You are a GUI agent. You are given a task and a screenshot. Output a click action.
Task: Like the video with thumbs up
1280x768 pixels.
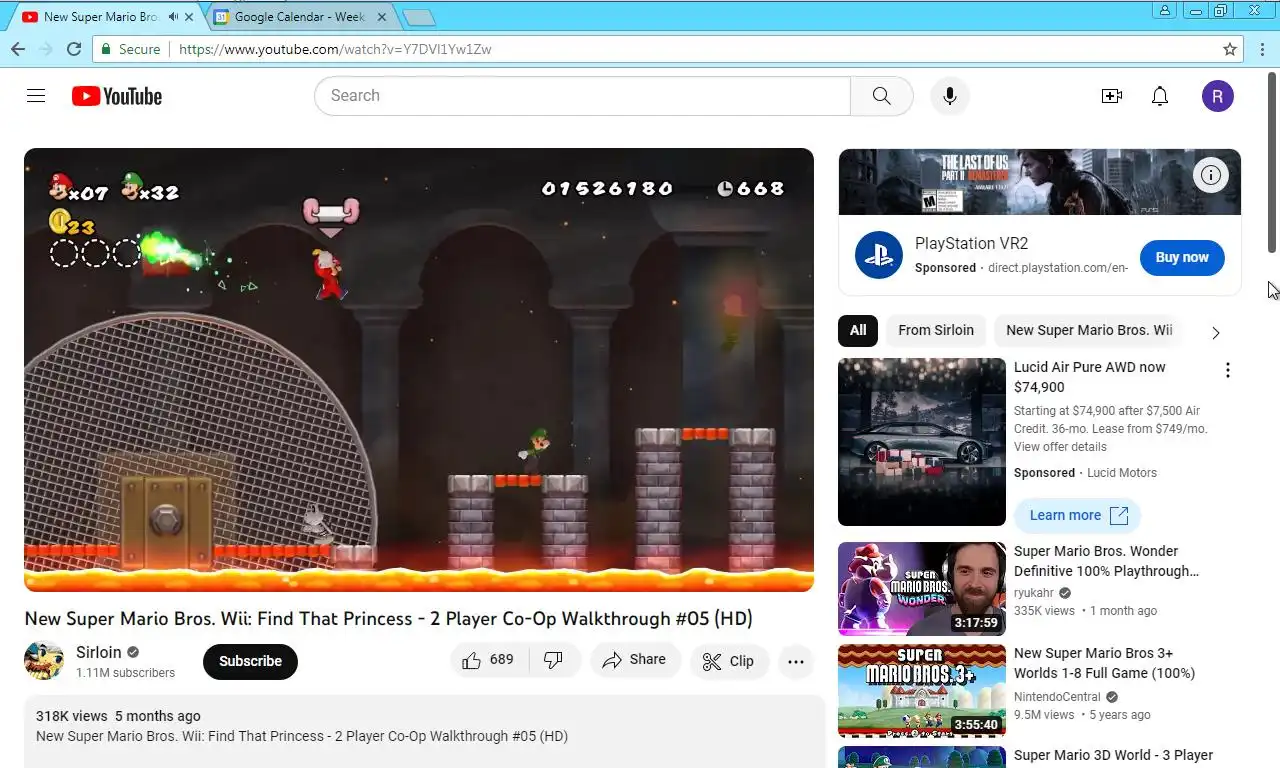pyautogui.click(x=488, y=660)
